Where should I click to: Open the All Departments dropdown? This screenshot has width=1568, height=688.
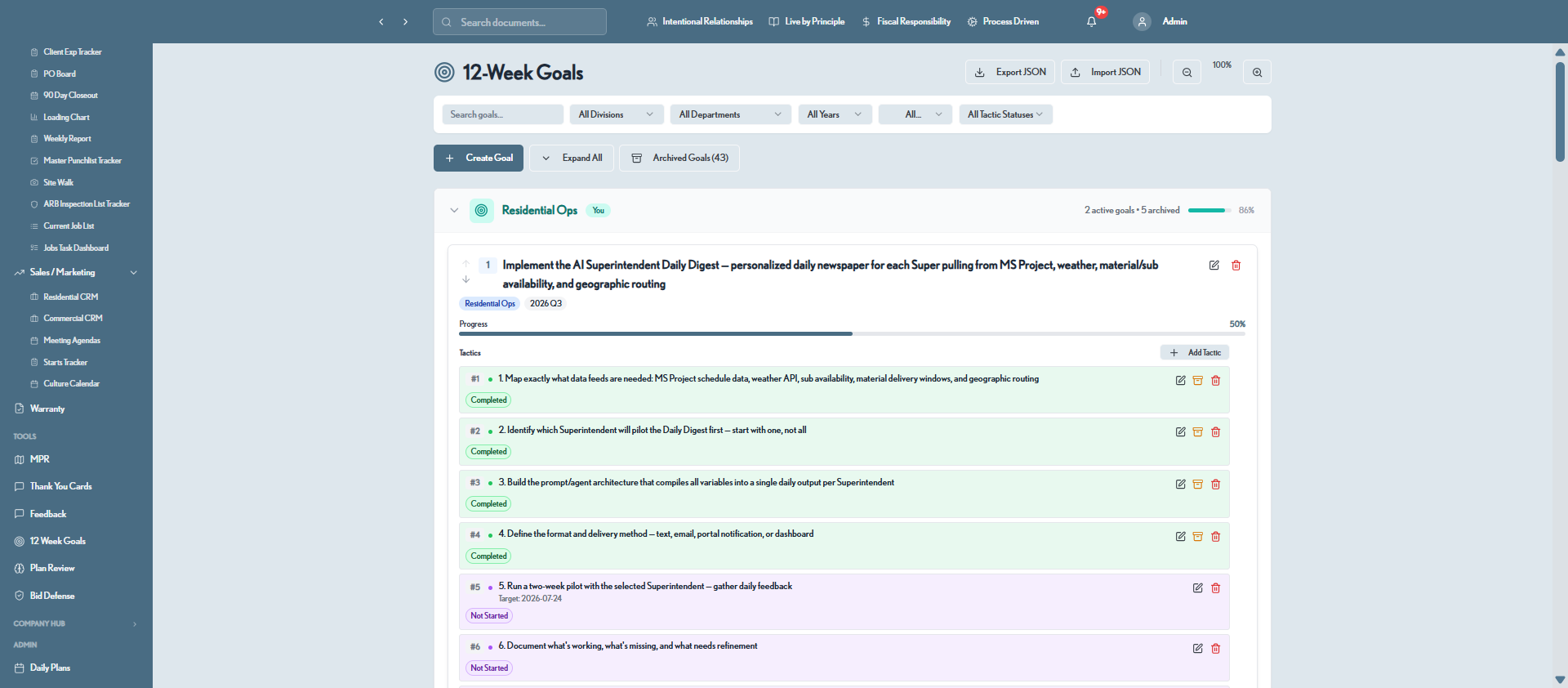click(x=730, y=114)
